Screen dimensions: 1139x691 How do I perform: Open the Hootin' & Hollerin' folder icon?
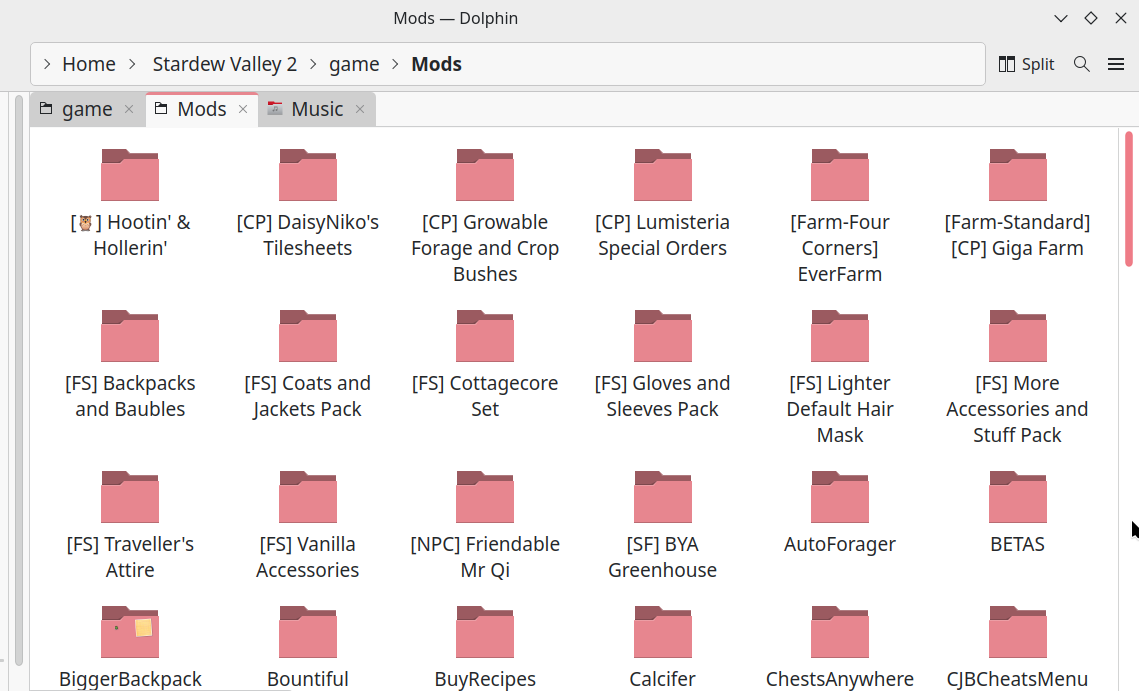(130, 175)
